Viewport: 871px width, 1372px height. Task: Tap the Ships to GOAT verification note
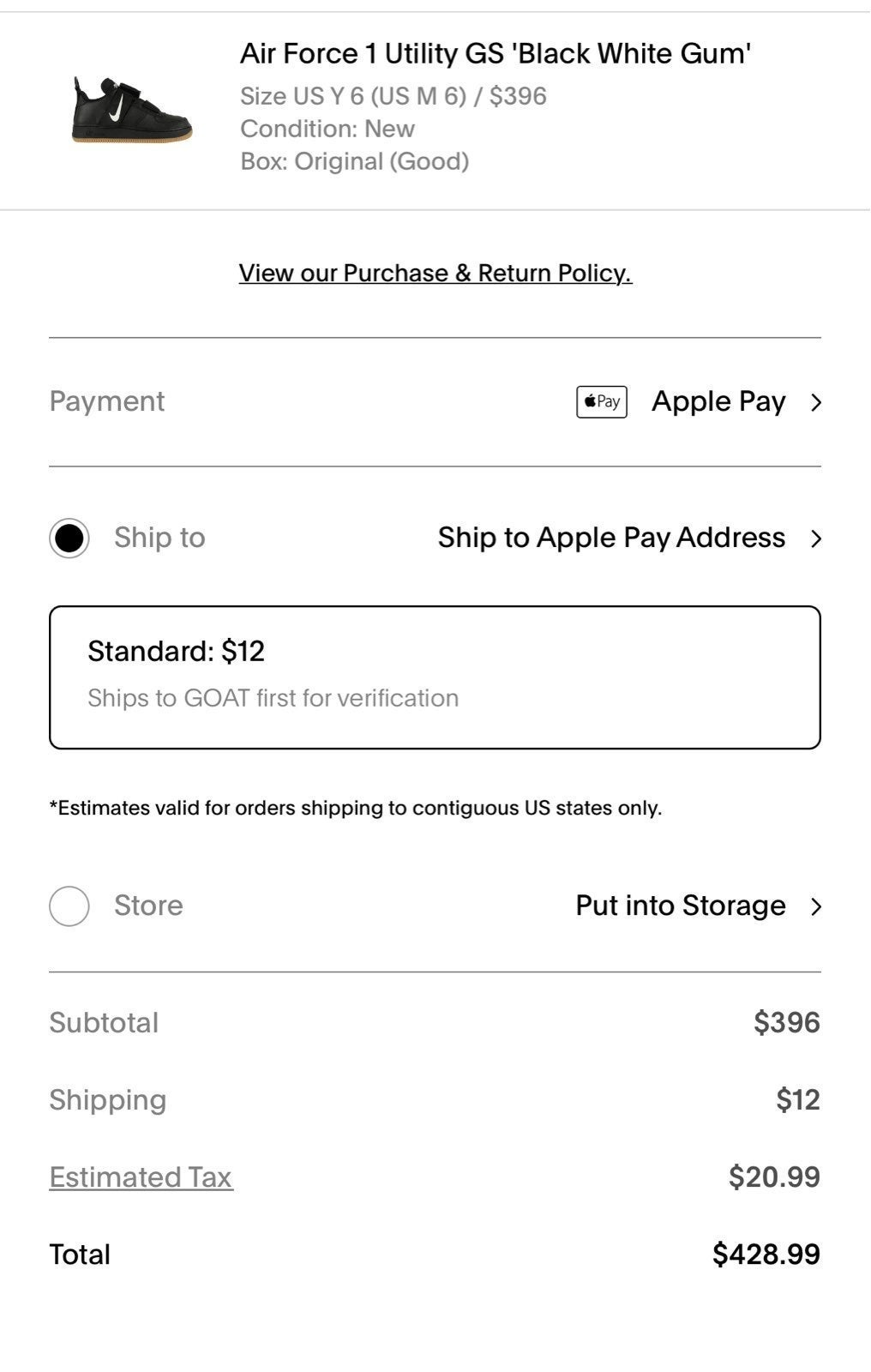[273, 698]
